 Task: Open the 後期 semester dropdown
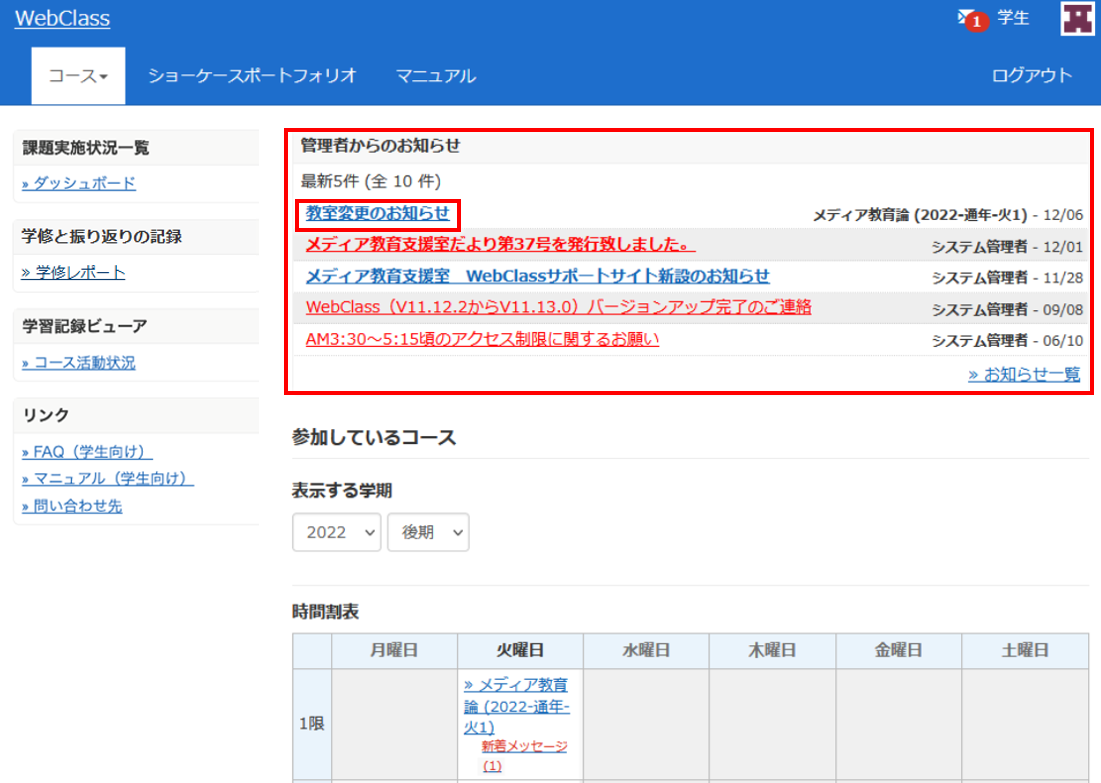428,532
